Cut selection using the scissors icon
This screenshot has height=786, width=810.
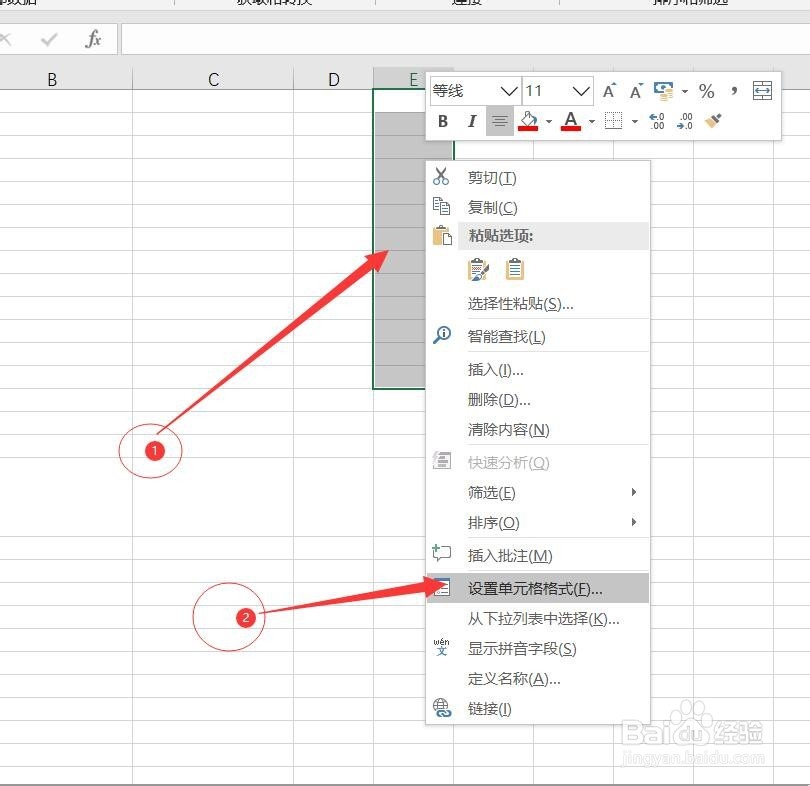pyautogui.click(x=441, y=176)
